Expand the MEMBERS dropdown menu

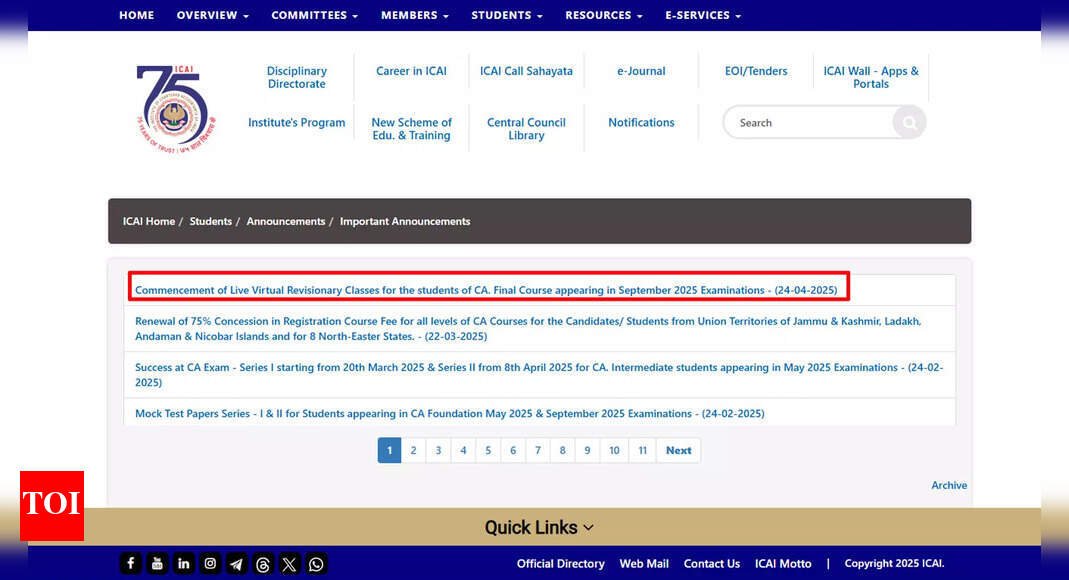415,15
